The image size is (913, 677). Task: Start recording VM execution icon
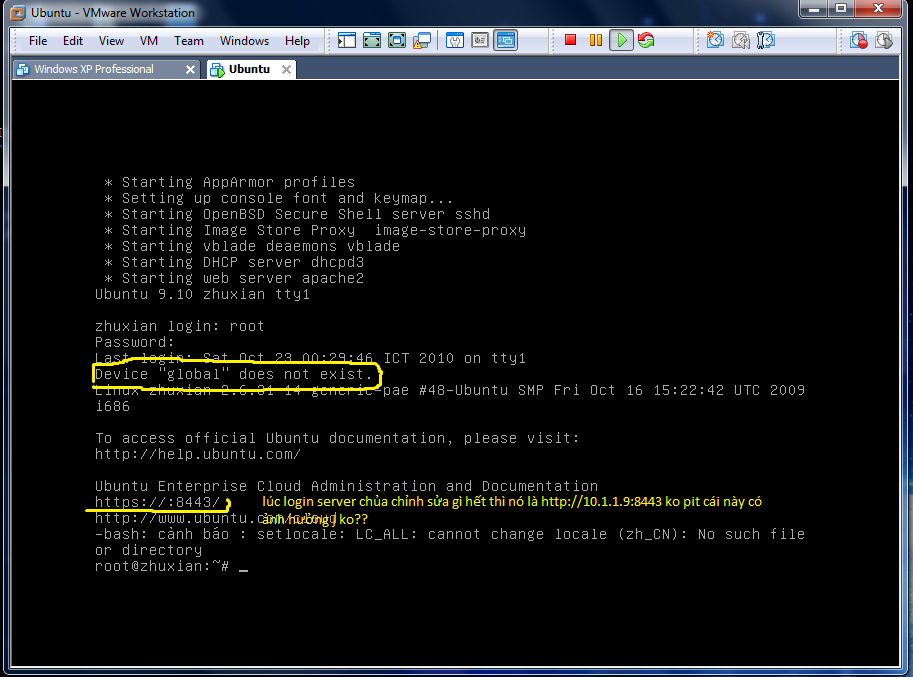[x=858, y=40]
